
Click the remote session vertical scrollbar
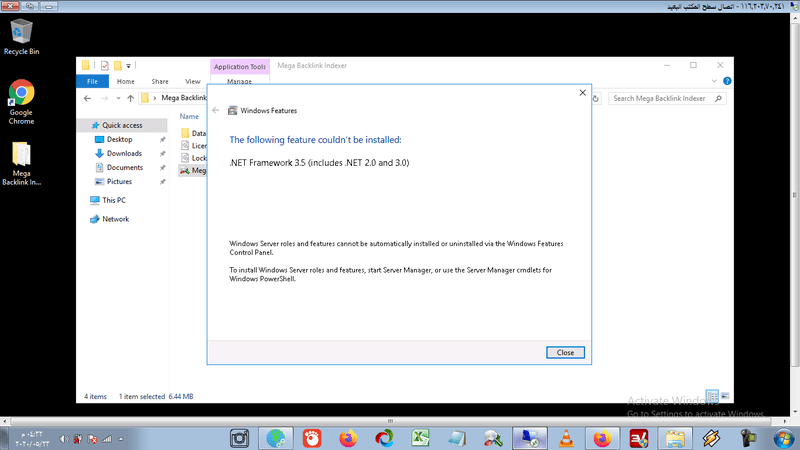click(x=795, y=194)
